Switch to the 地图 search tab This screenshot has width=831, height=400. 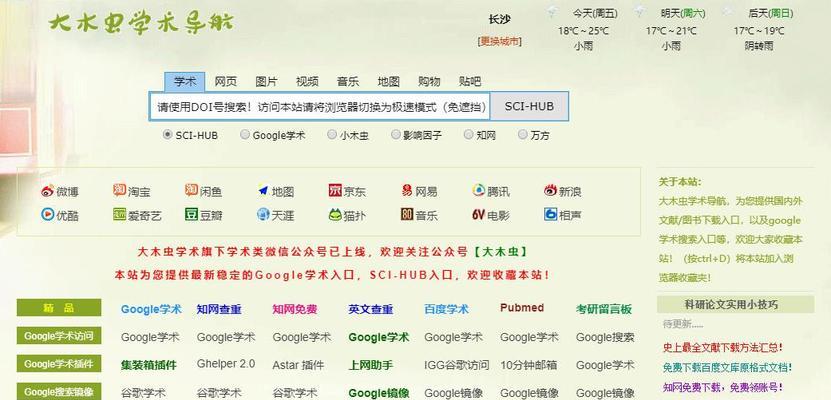(388, 82)
